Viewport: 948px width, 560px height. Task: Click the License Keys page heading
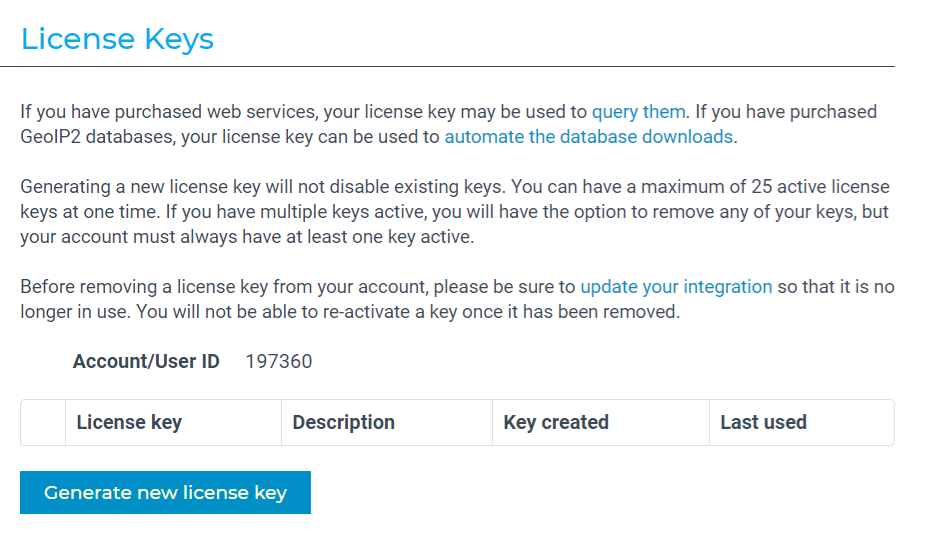117,39
